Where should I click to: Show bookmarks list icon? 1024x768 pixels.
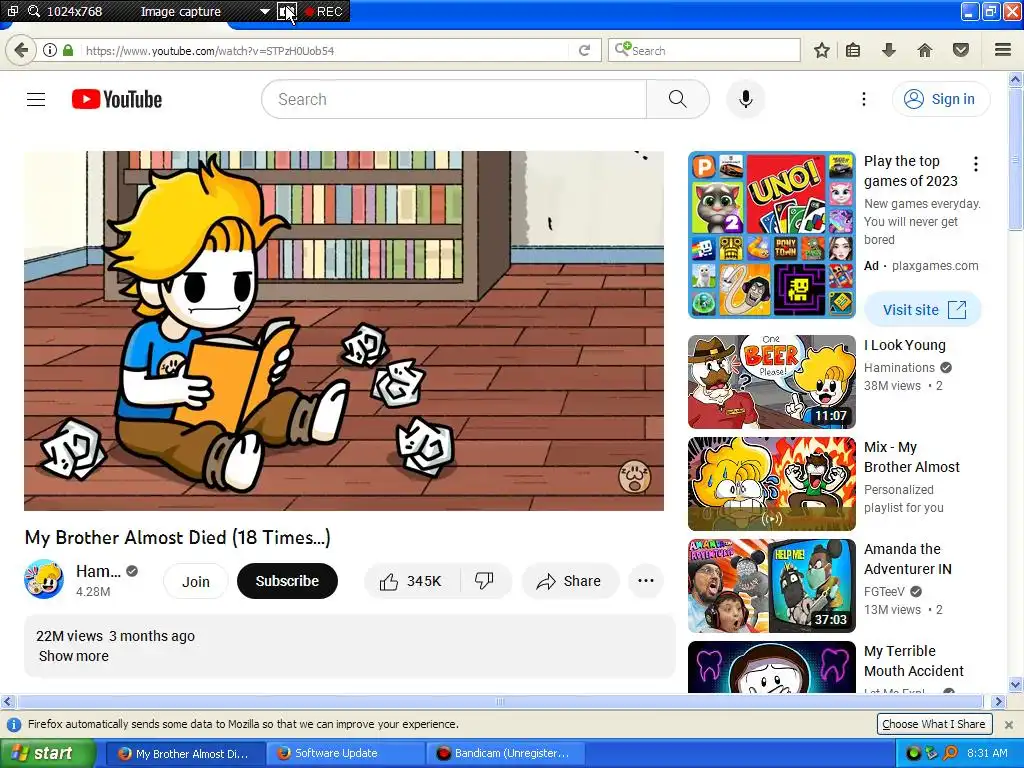tap(853, 50)
